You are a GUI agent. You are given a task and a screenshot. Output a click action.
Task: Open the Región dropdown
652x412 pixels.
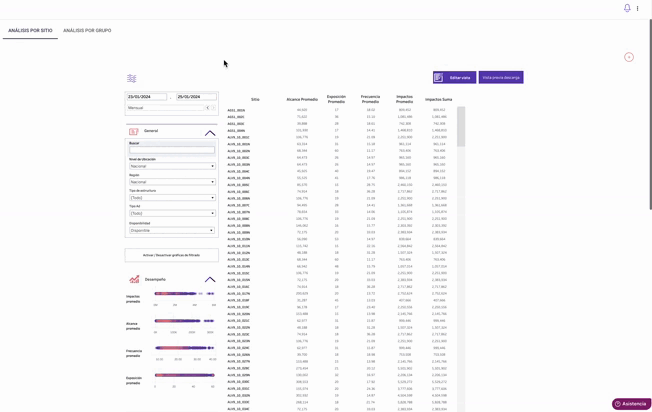[172, 182]
